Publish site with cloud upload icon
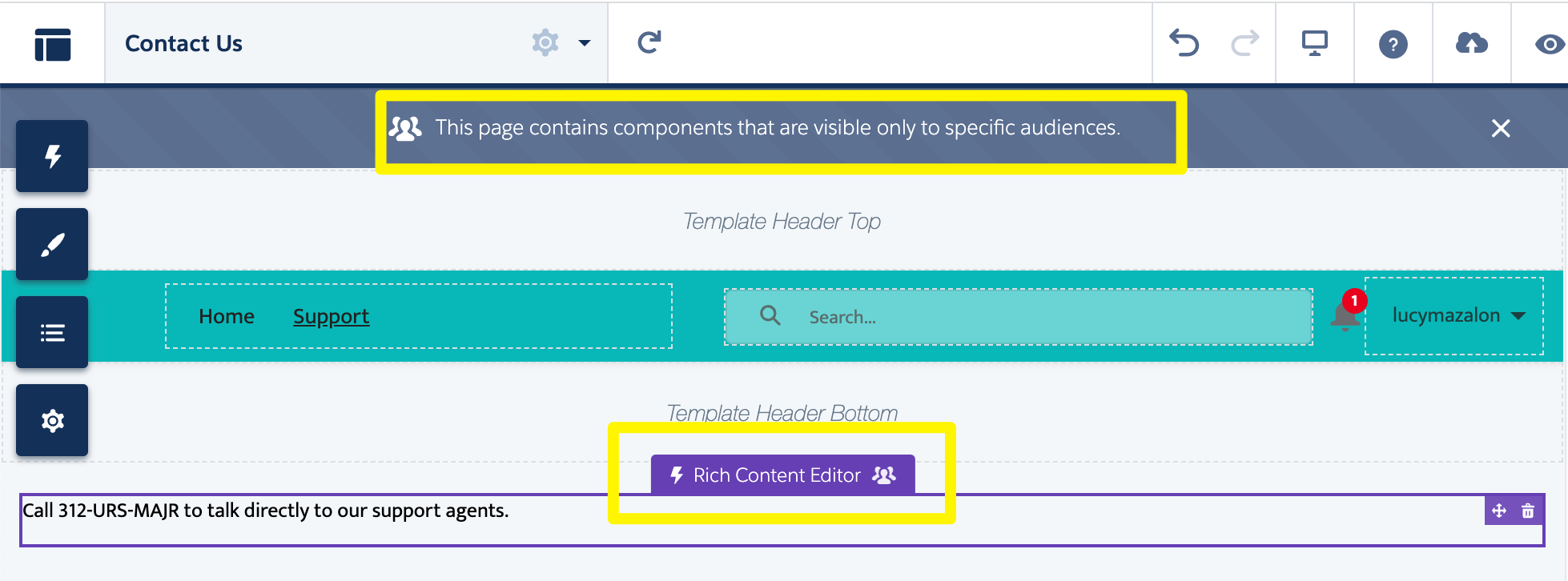Image resolution: width=1568 pixels, height=581 pixels. [x=1472, y=43]
